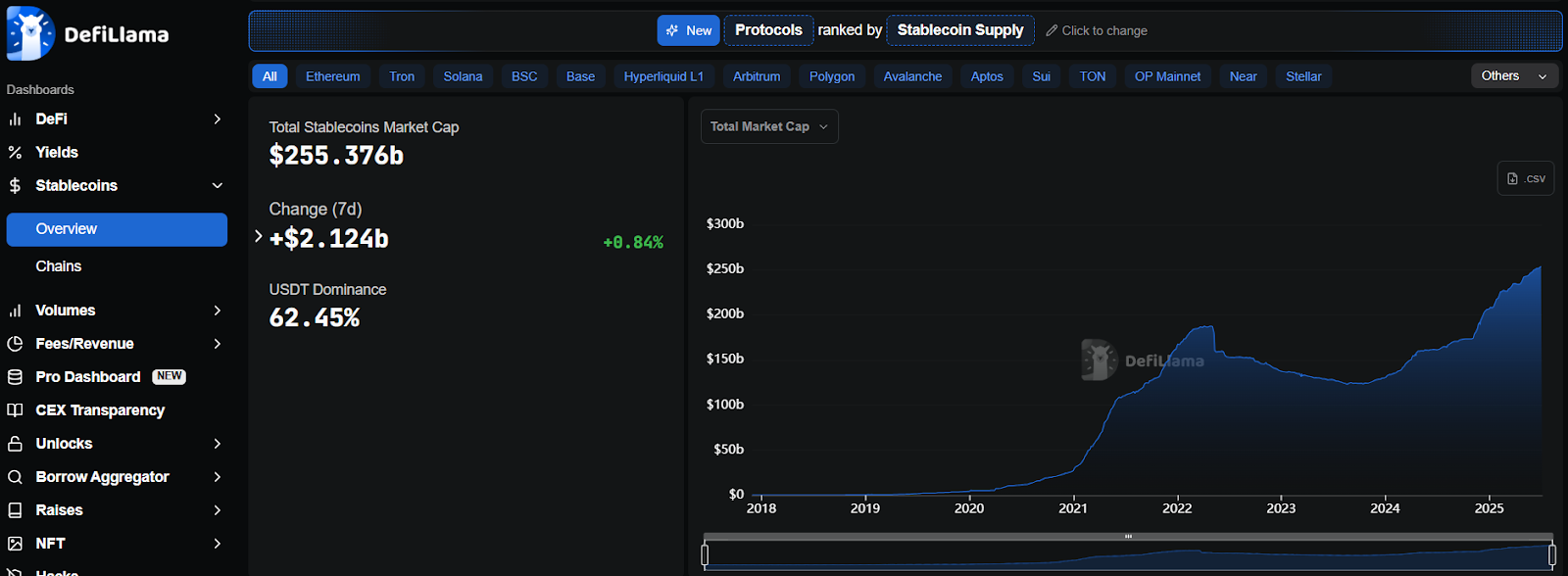
Task: Click the Stablecoin Supply selector
Action: [960, 30]
